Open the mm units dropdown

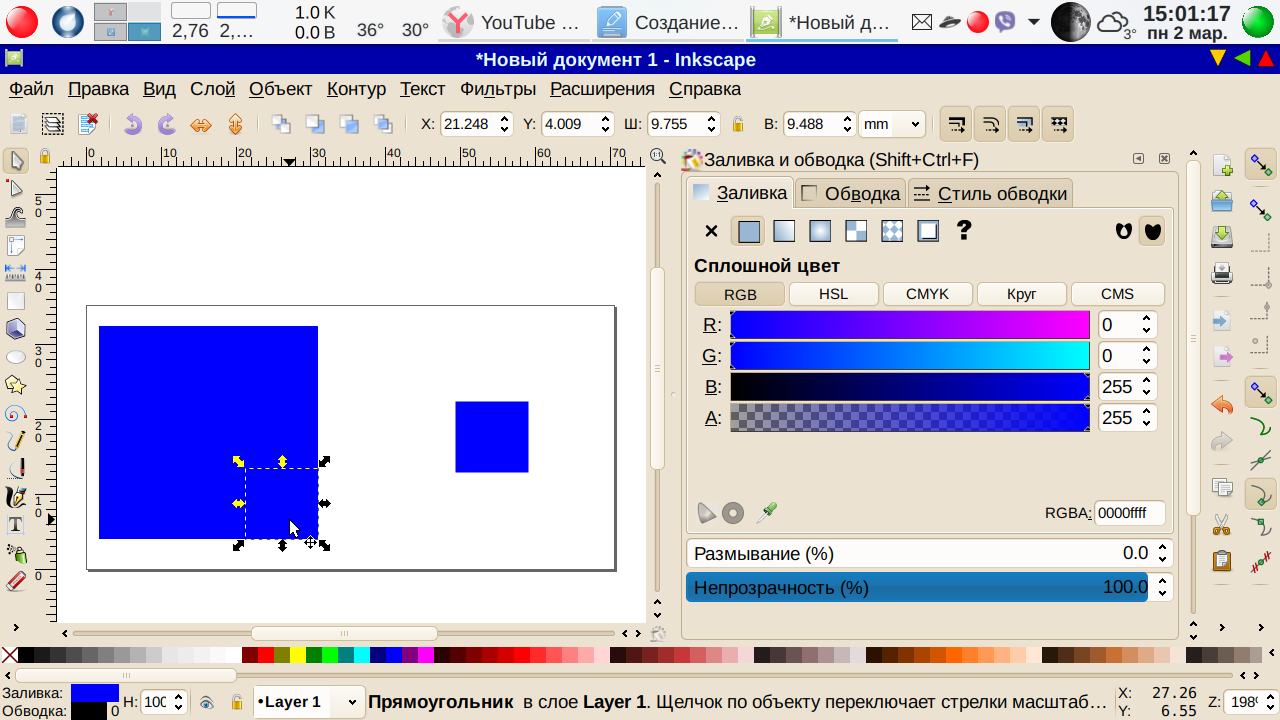pos(891,124)
